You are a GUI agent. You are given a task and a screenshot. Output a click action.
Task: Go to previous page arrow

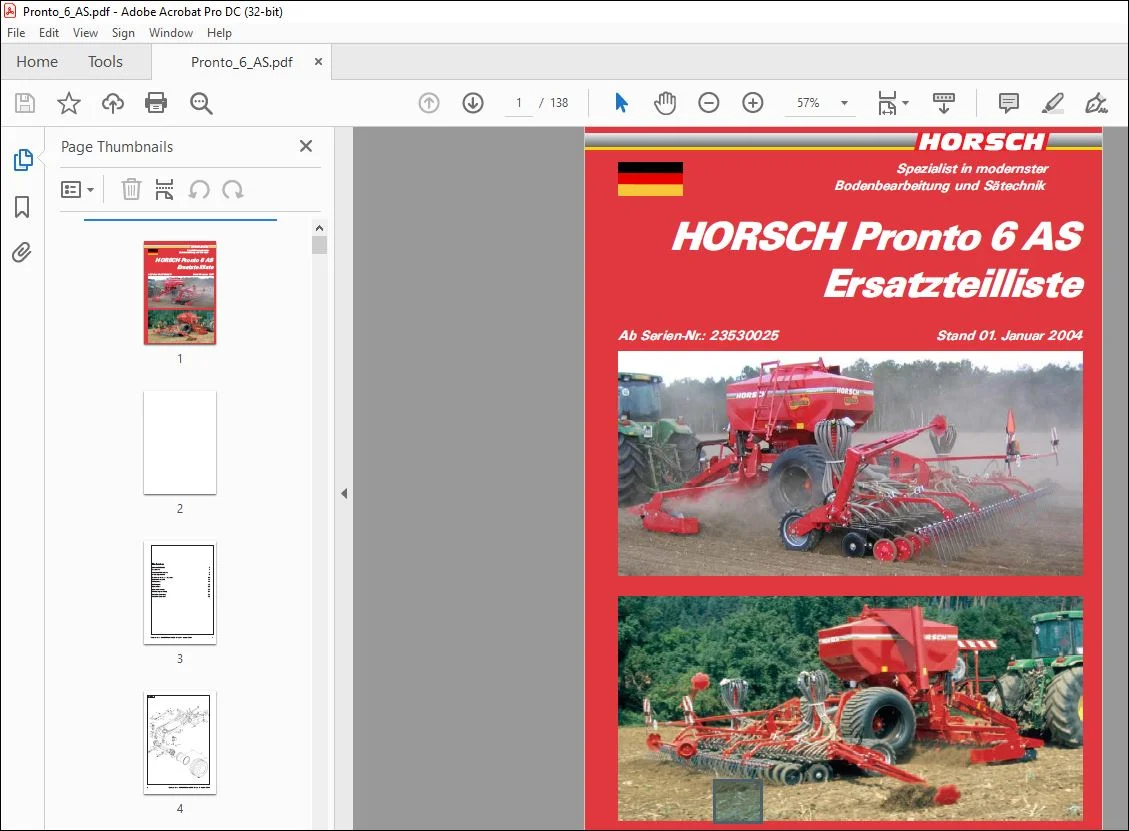(x=429, y=103)
